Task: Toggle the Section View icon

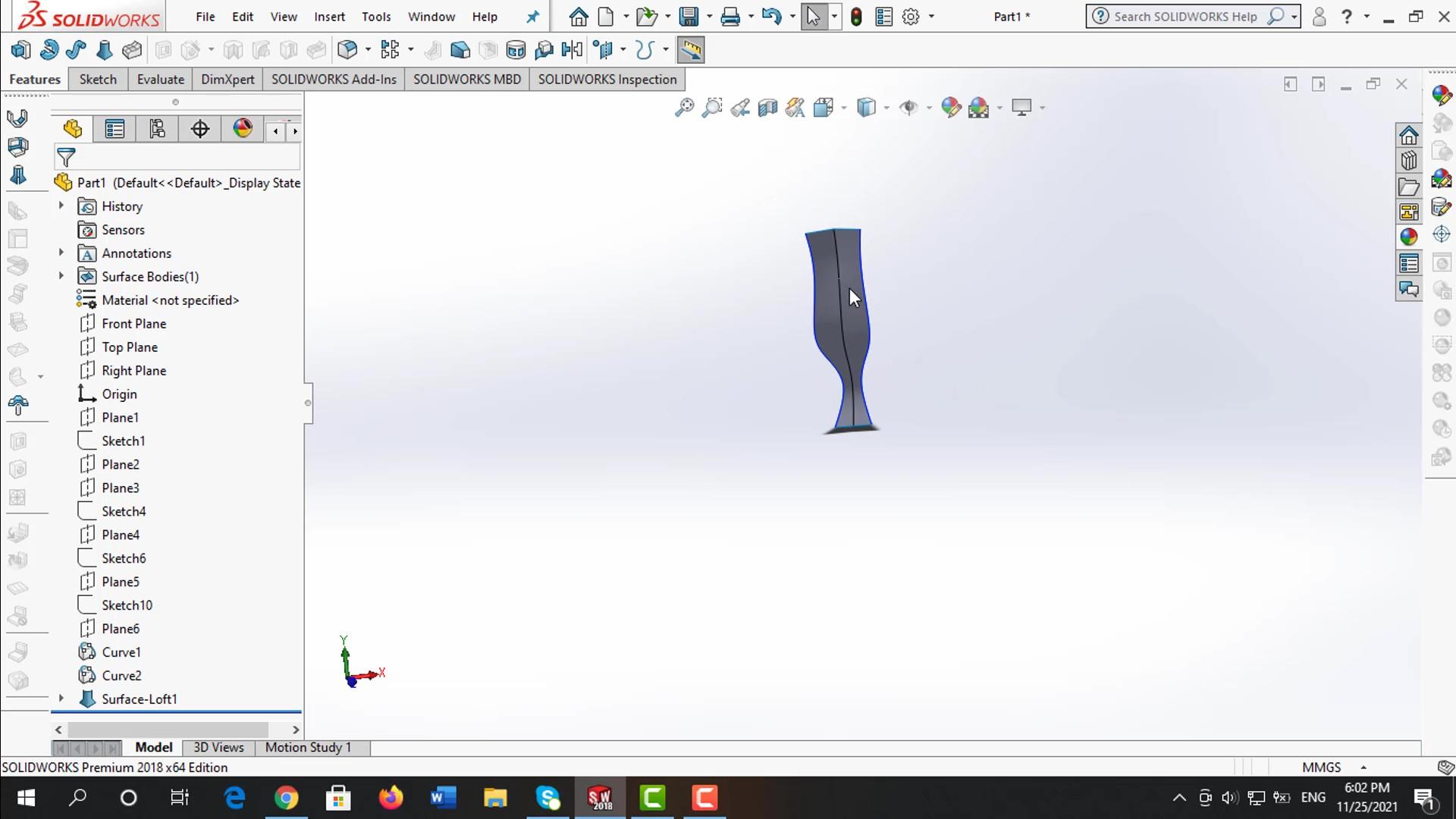Action: coord(767,108)
